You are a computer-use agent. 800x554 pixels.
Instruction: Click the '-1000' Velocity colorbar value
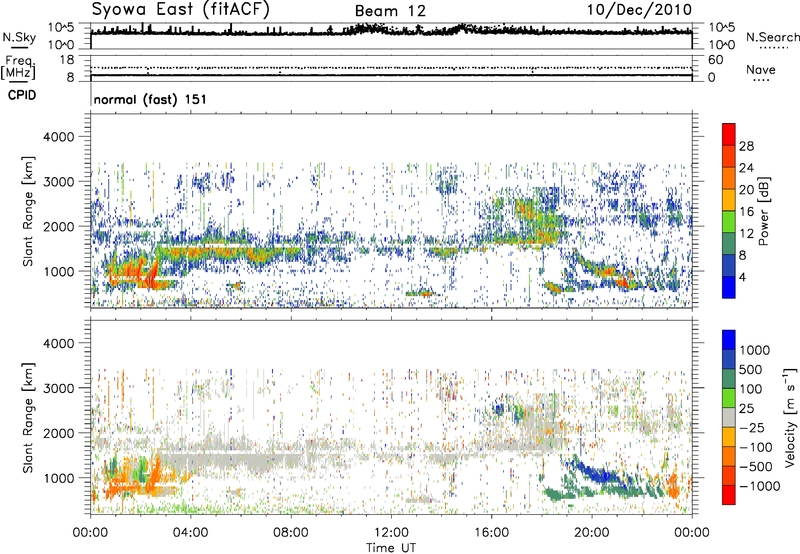[x=759, y=486]
